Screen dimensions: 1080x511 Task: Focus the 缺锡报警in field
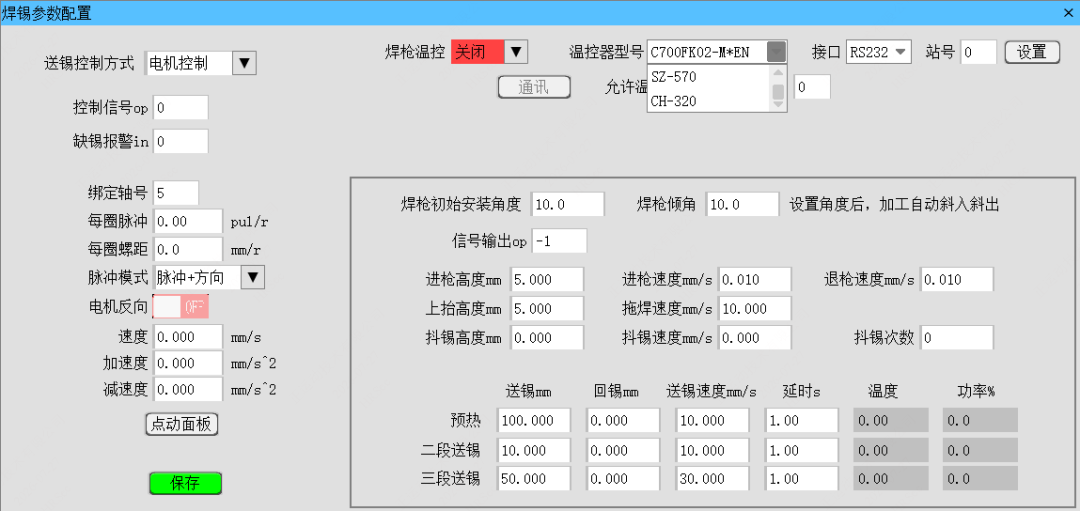click(180, 141)
